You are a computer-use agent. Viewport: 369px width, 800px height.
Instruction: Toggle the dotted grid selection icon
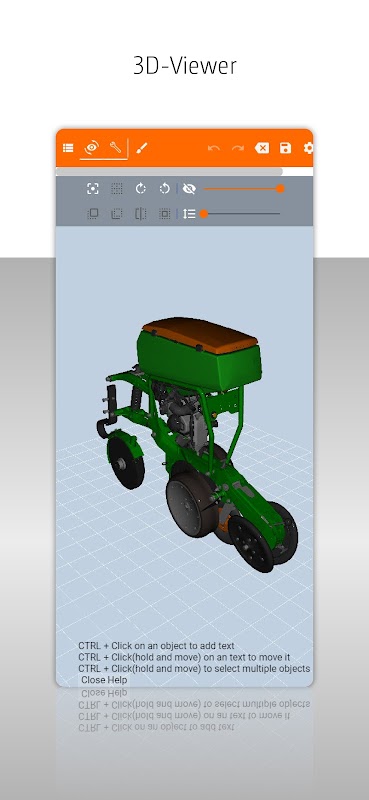point(117,189)
